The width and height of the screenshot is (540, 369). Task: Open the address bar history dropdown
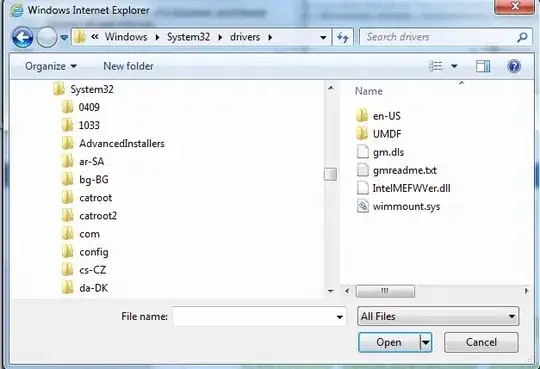point(323,37)
